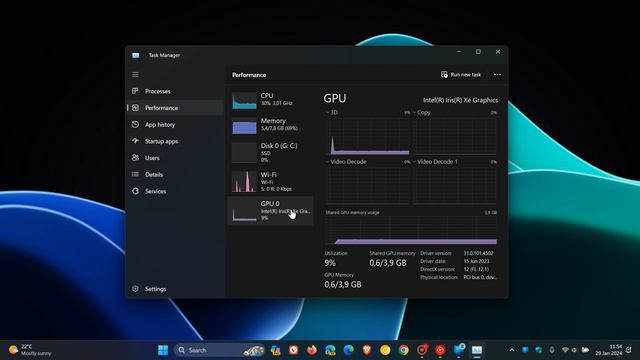
Task: Click Run new task button
Action: (x=461, y=75)
